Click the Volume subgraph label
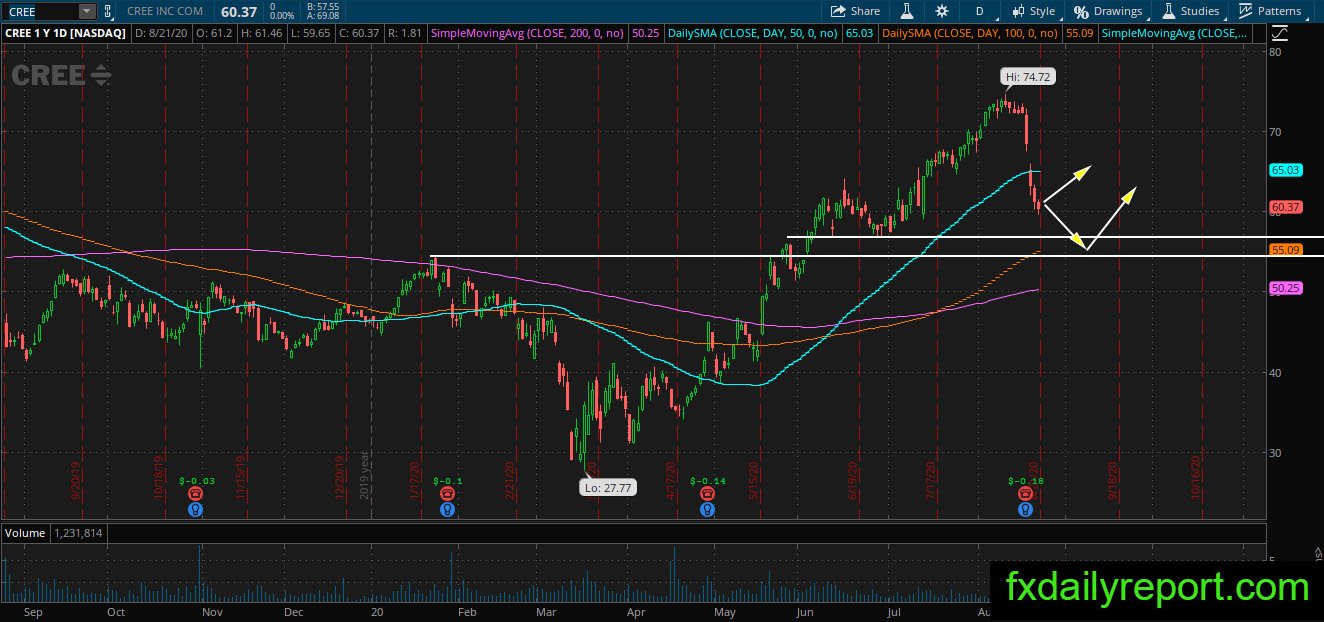Image resolution: width=1324 pixels, height=622 pixels. (x=25, y=533)
